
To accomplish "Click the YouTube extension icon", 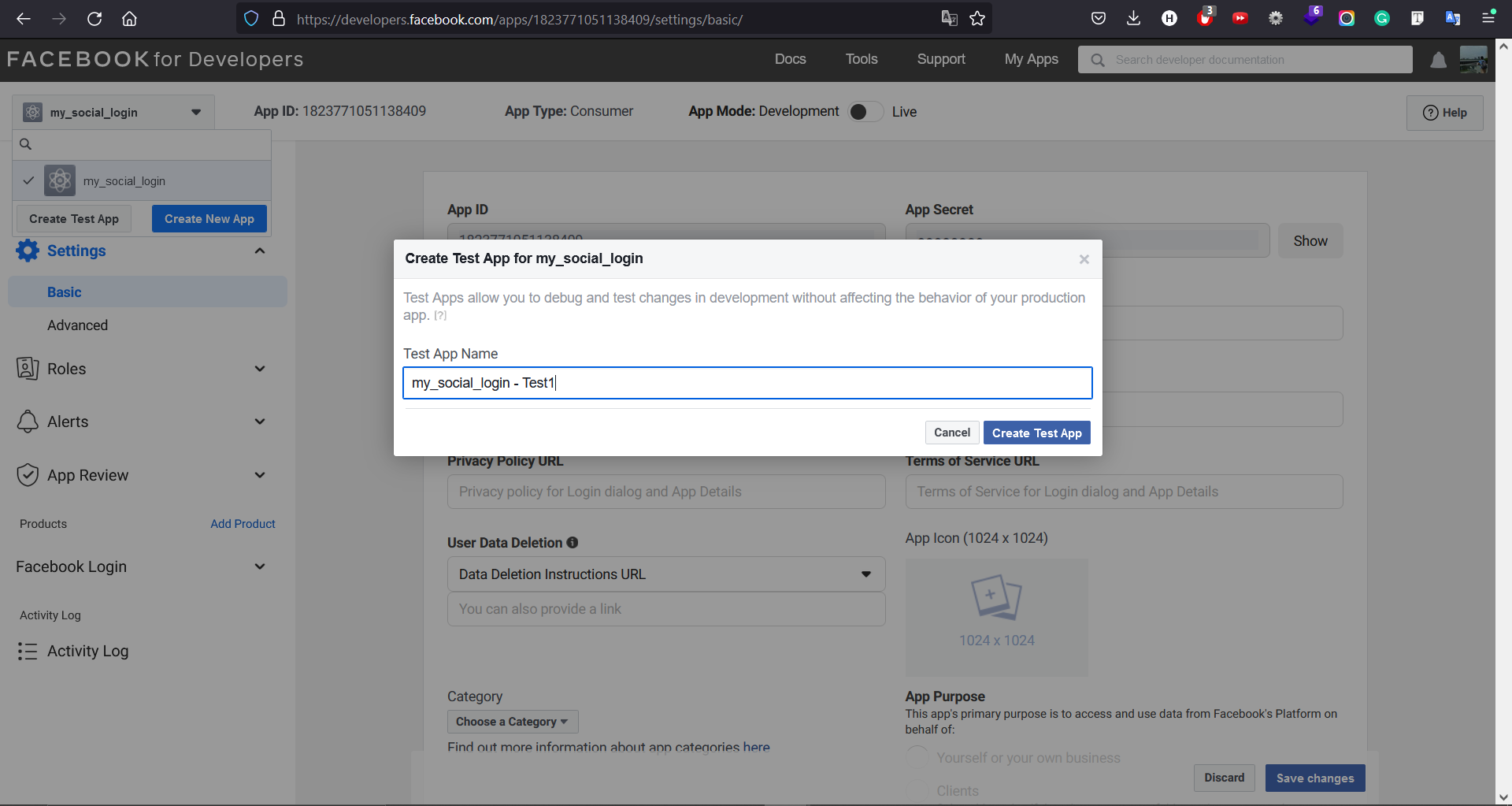I will (1240, 18).
